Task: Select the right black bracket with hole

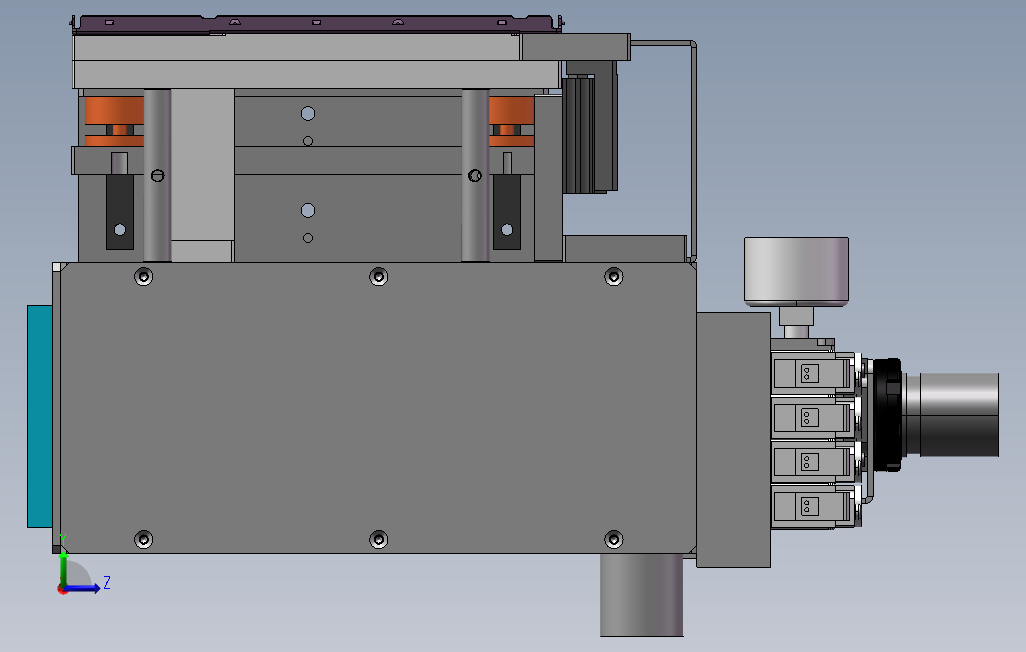Action: tap(506, 211)
